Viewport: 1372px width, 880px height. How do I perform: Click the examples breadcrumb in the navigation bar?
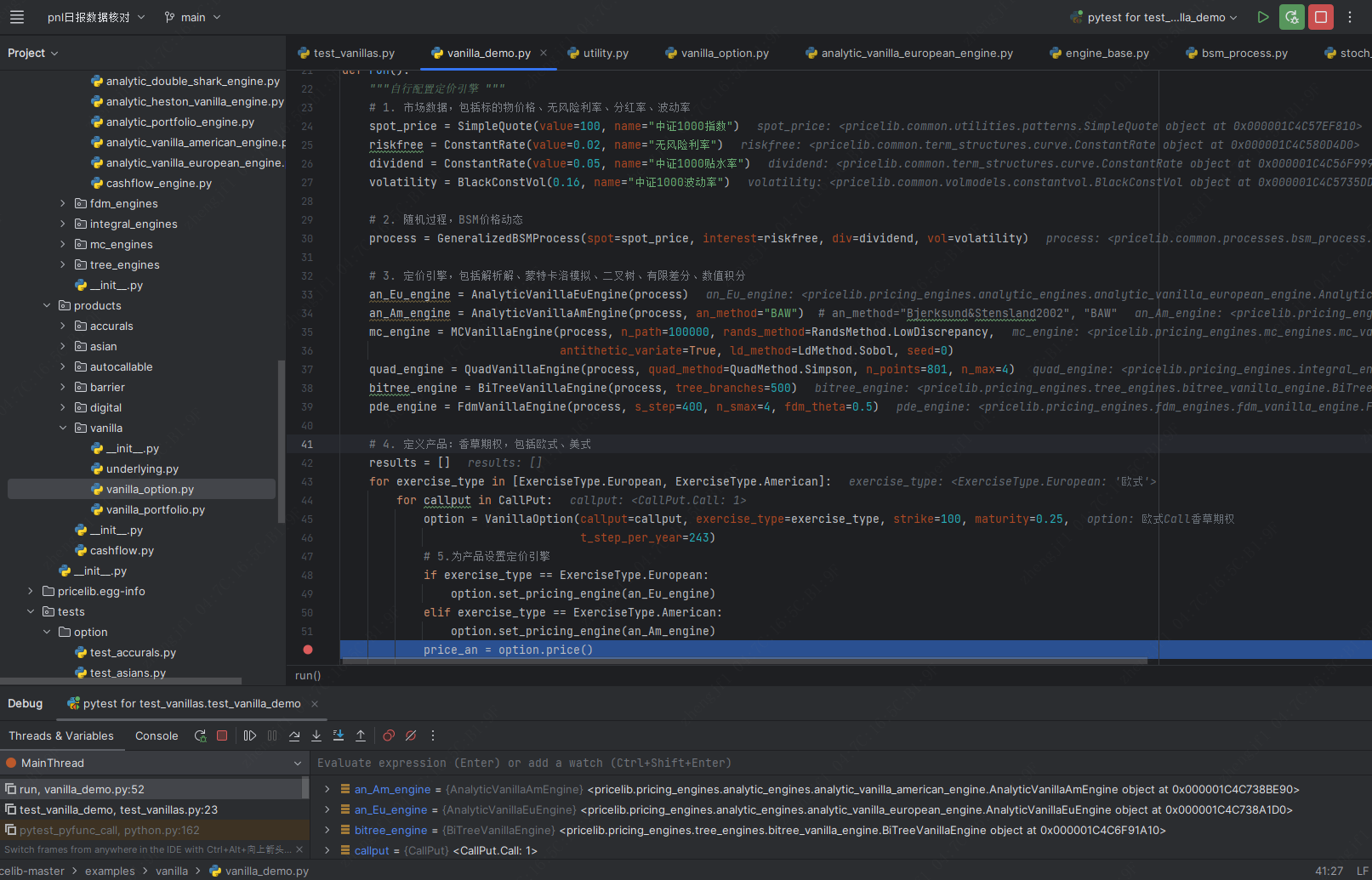[x=110, y=871]
